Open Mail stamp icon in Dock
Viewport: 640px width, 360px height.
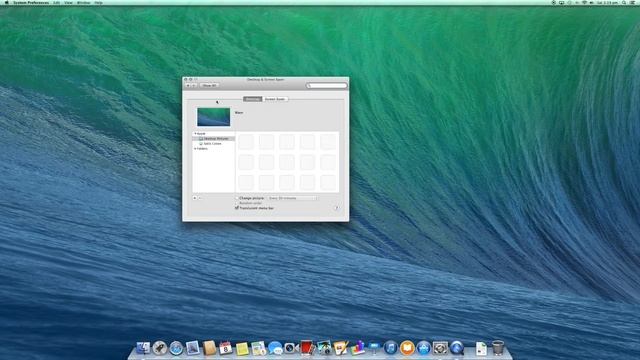(x=193, y=348)
